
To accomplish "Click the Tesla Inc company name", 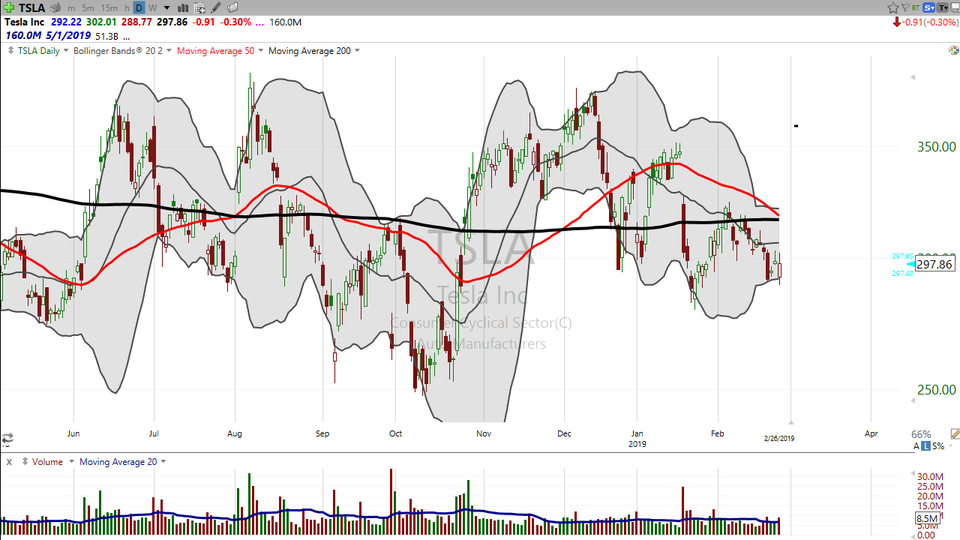I will pyautogui.click(x=24, y=22).
